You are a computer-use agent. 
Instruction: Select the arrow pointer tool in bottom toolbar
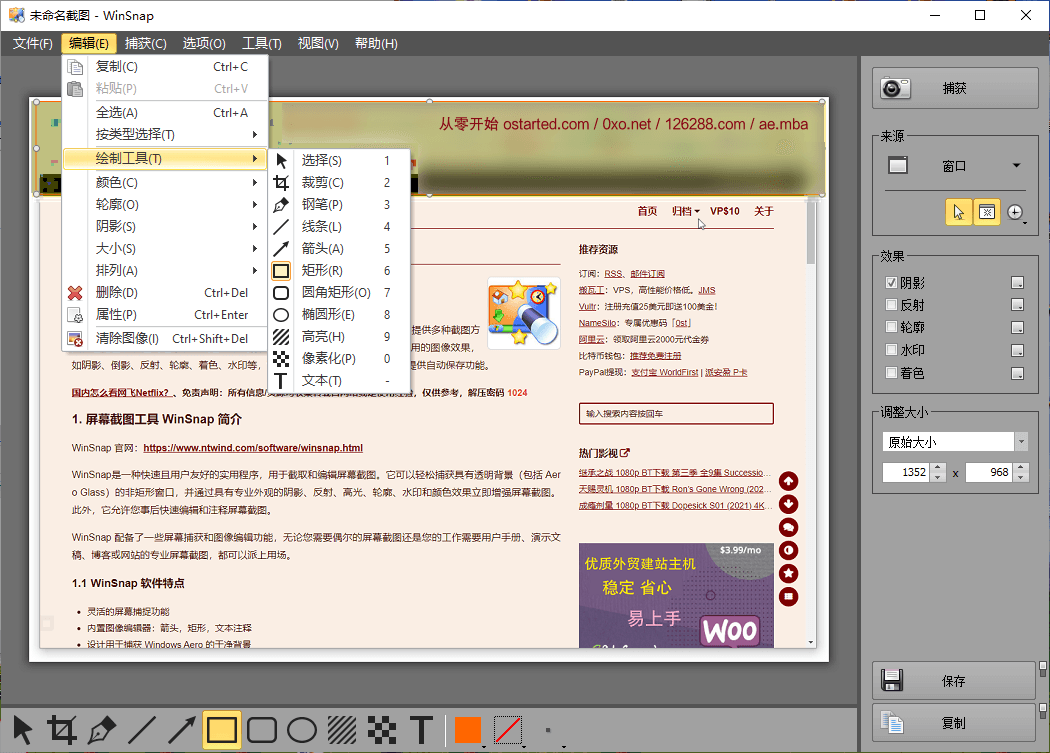[22, 730]
